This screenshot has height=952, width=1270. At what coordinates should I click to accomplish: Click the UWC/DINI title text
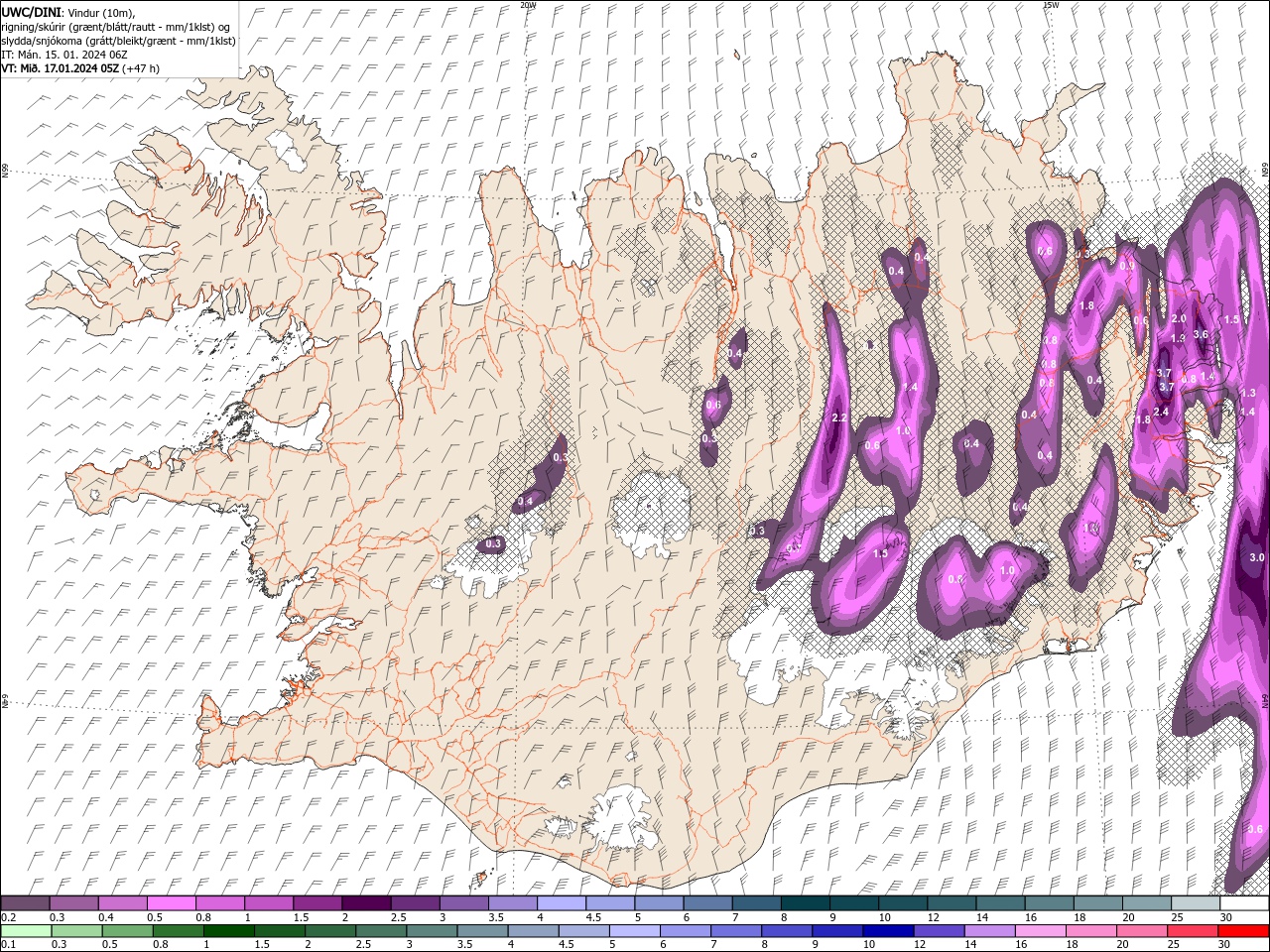tap(31, 12)
